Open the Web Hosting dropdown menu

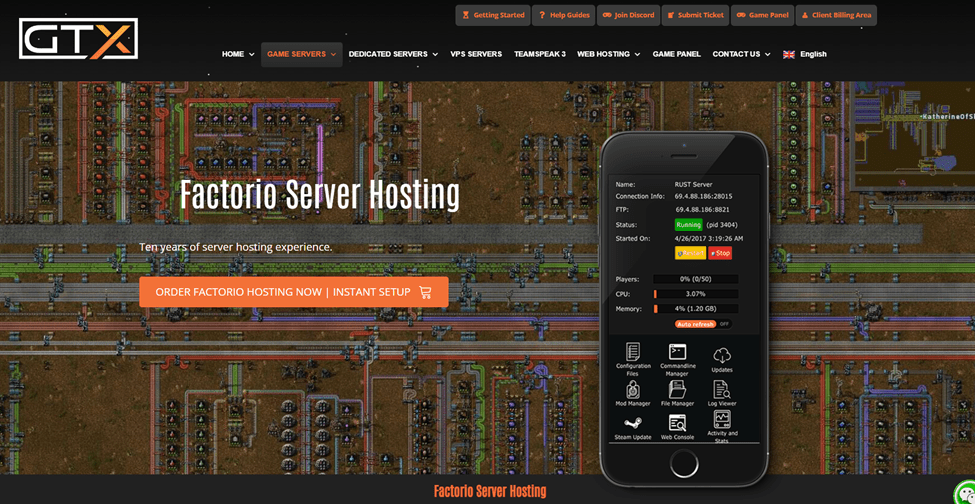pos(608,54)
